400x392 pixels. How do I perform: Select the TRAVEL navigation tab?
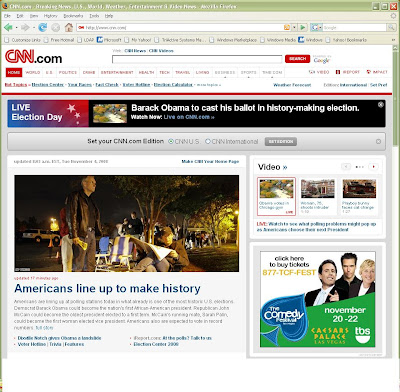183,72
